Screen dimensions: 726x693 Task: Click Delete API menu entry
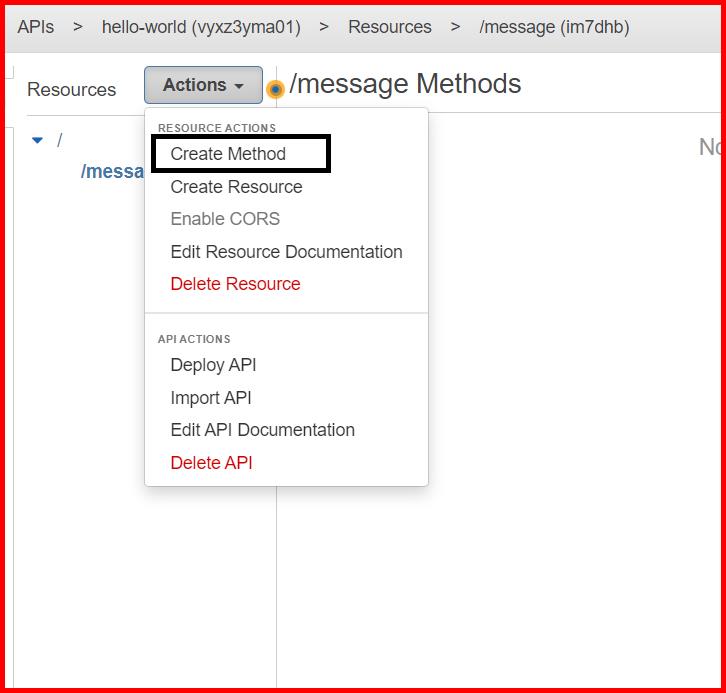211,462
